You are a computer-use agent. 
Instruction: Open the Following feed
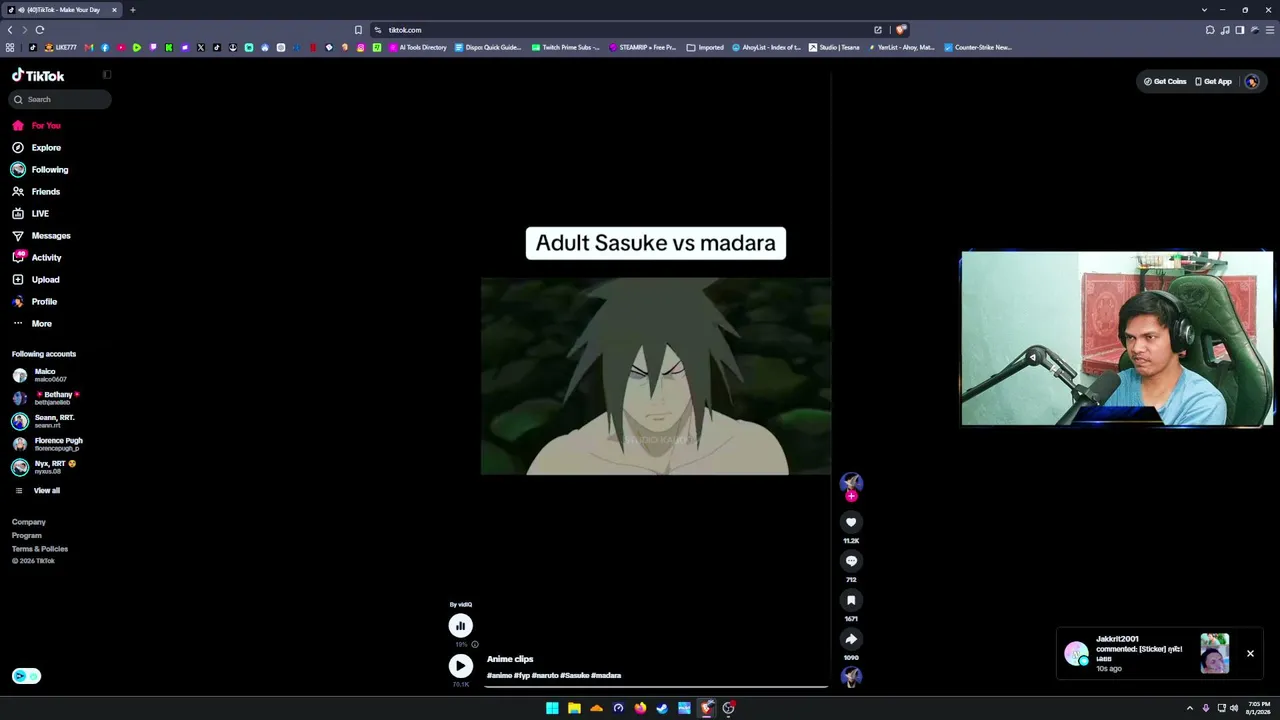40,170
